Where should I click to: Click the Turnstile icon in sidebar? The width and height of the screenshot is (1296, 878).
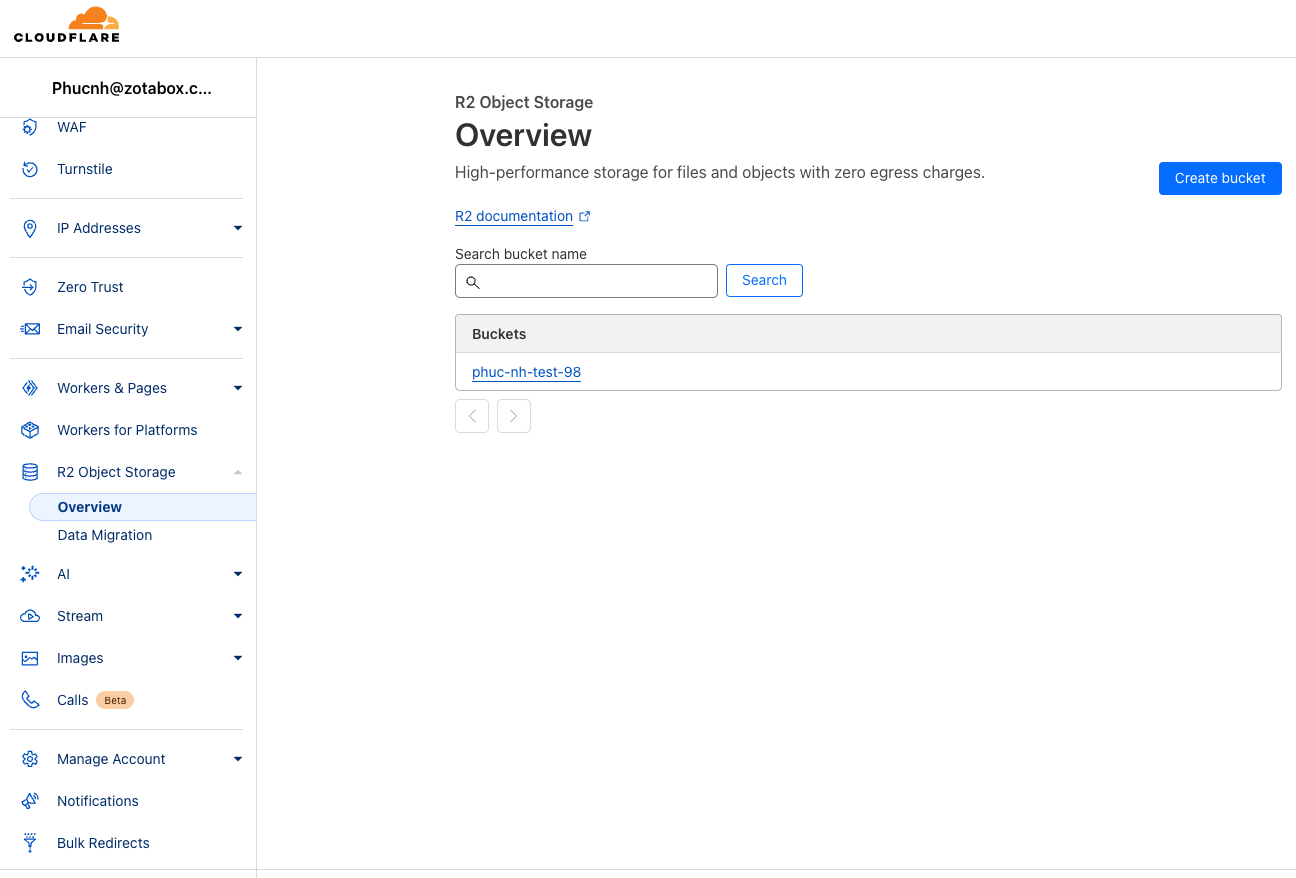tap(30, 169)
